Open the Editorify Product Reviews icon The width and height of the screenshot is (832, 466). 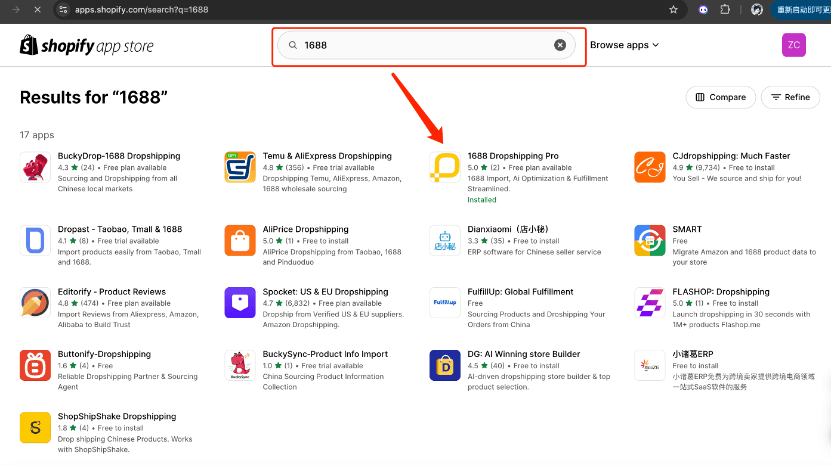(35, 303)
